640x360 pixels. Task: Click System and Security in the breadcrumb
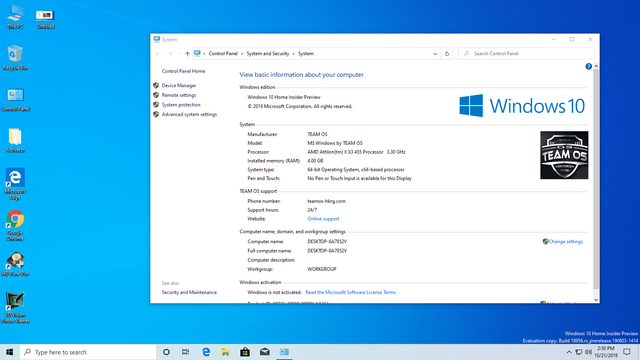(268, 53)
